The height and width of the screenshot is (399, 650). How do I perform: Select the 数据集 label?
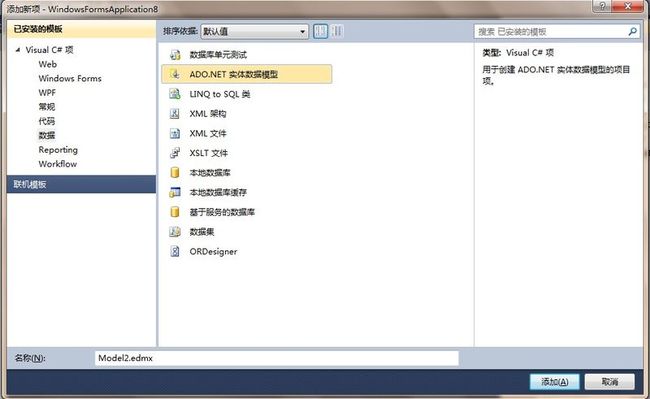(202, 232)
